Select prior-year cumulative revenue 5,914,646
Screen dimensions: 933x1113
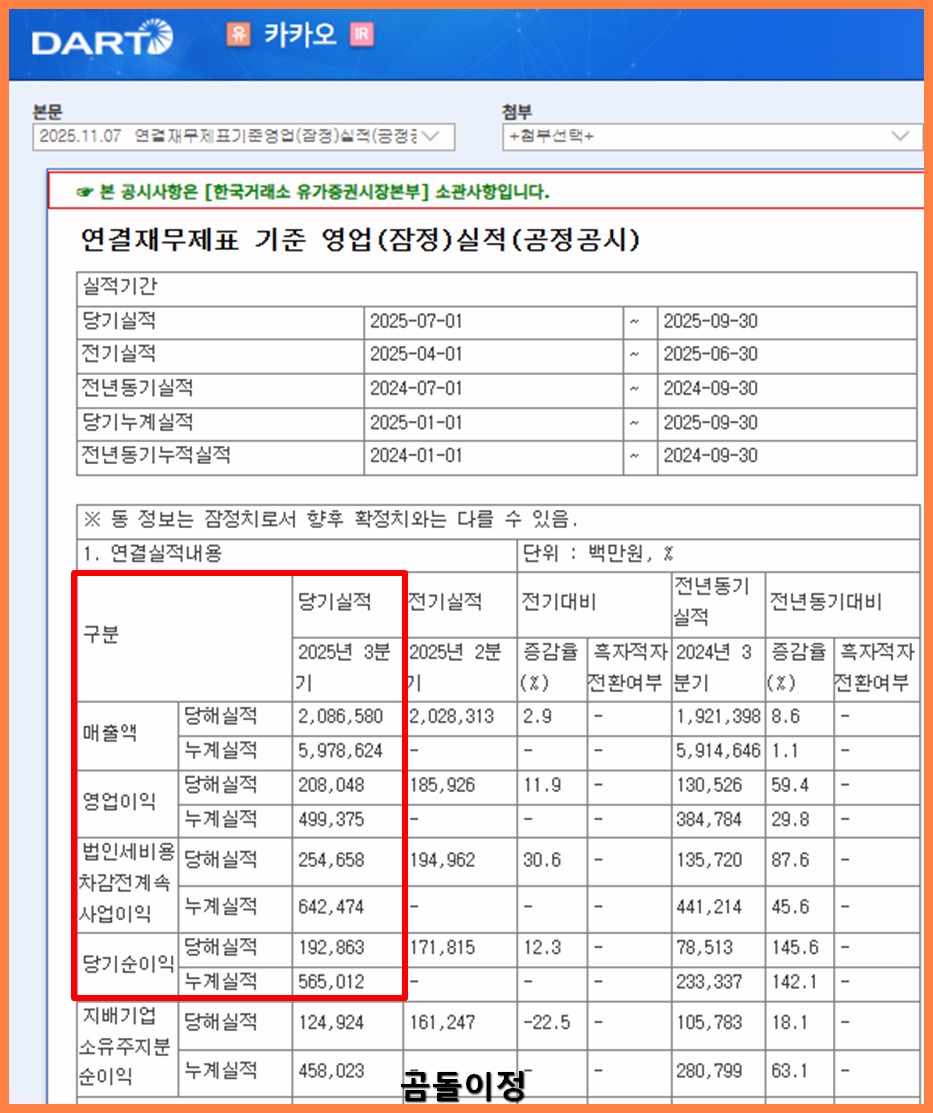(718, 751)
